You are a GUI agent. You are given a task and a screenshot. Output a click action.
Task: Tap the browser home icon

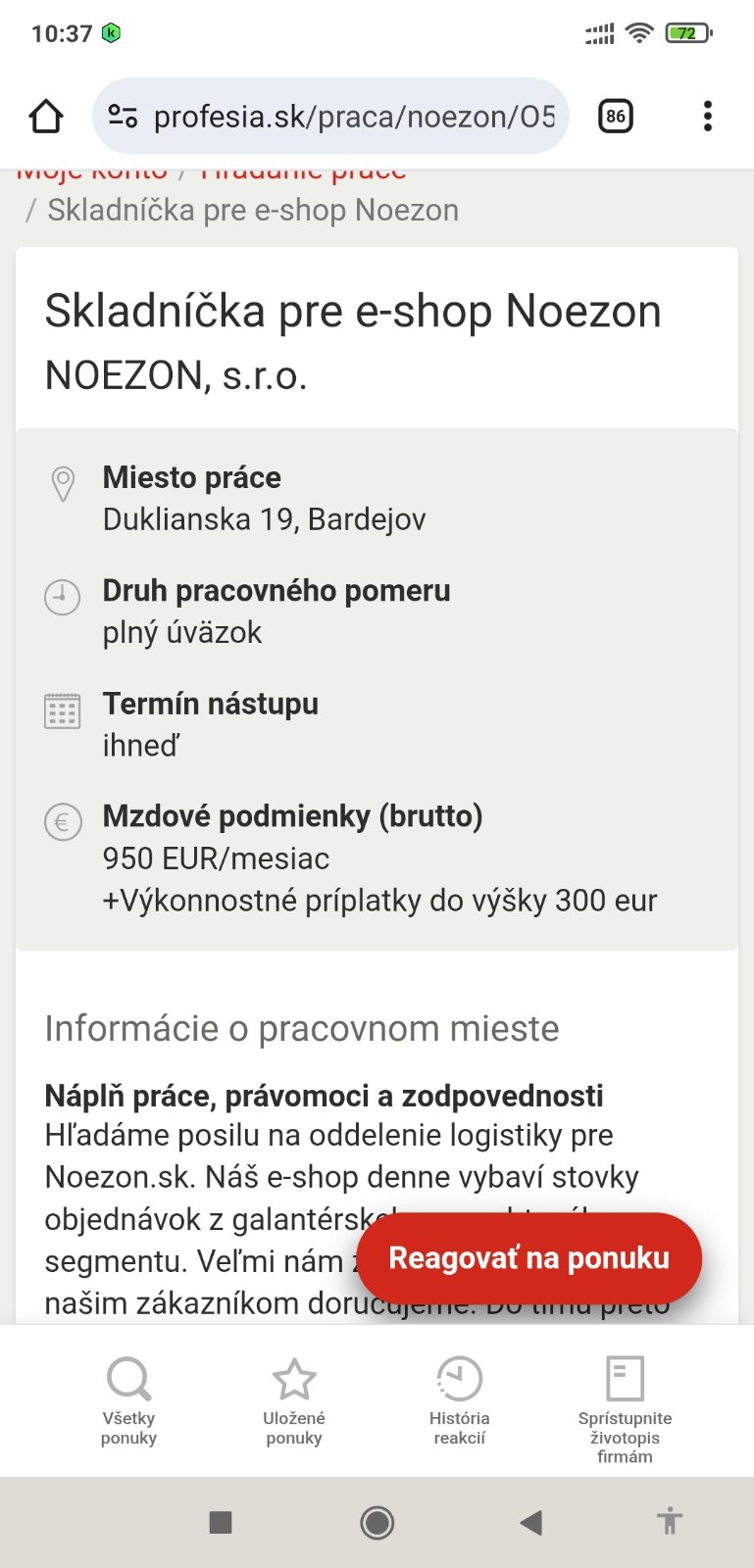tap(46, 117)
